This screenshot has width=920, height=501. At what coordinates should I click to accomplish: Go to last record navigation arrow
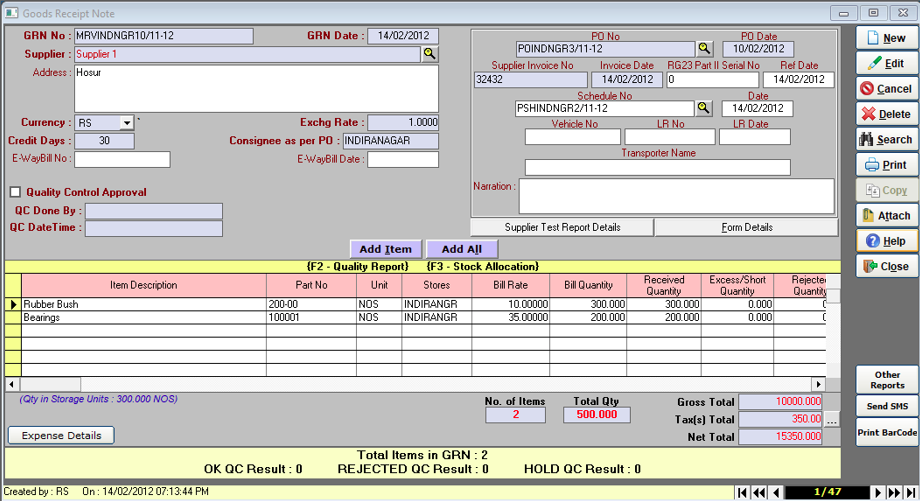pos(911,493)
